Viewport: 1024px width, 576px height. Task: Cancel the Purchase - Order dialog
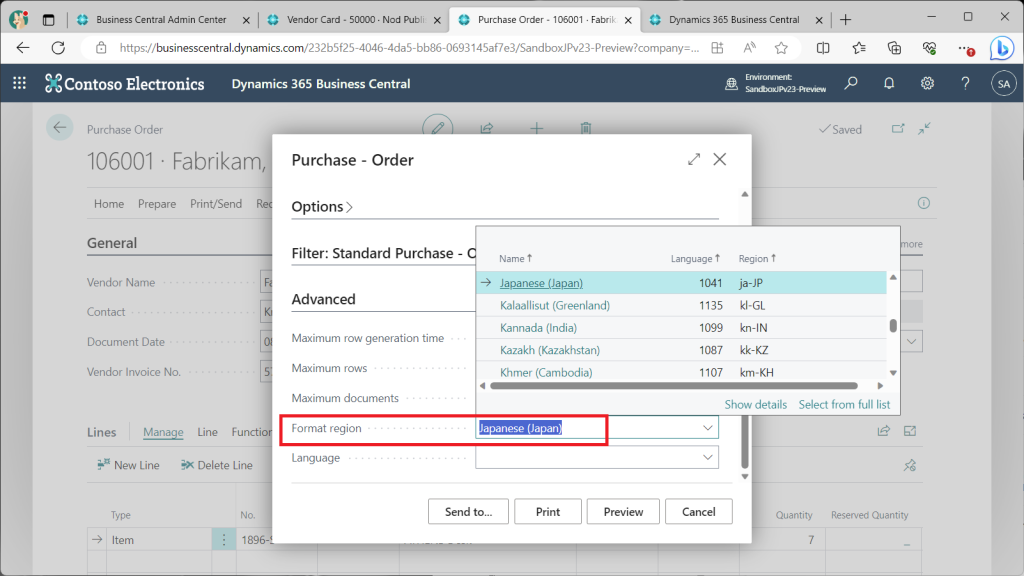coord(699,511)
